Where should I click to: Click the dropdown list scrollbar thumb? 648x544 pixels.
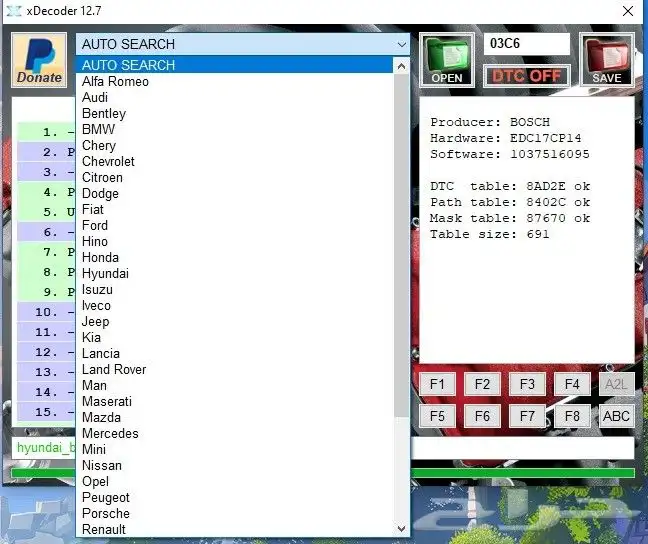(x=401, y=246)
